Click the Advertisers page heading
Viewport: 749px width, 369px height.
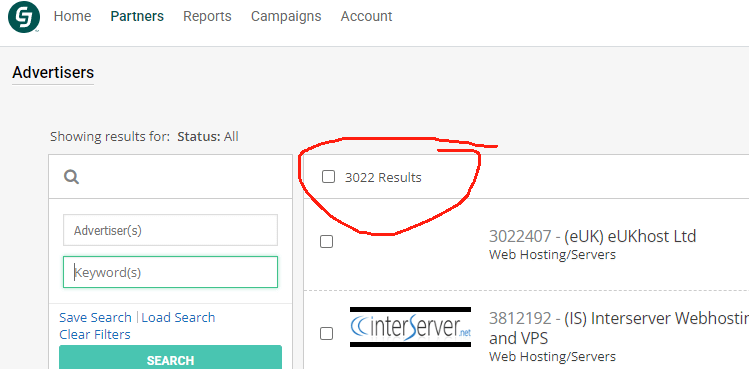[53, 73]
